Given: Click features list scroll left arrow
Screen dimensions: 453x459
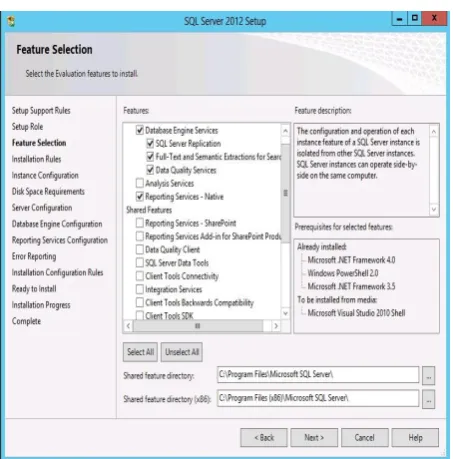Looking at the screenshot, I should click(x=128, y=326).
